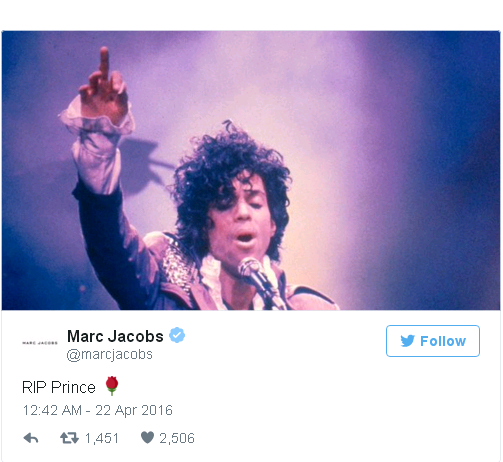The height and width of the screenshot is (462, 503).
Task: Click the word Follow in the button
Action: point(443,341)
